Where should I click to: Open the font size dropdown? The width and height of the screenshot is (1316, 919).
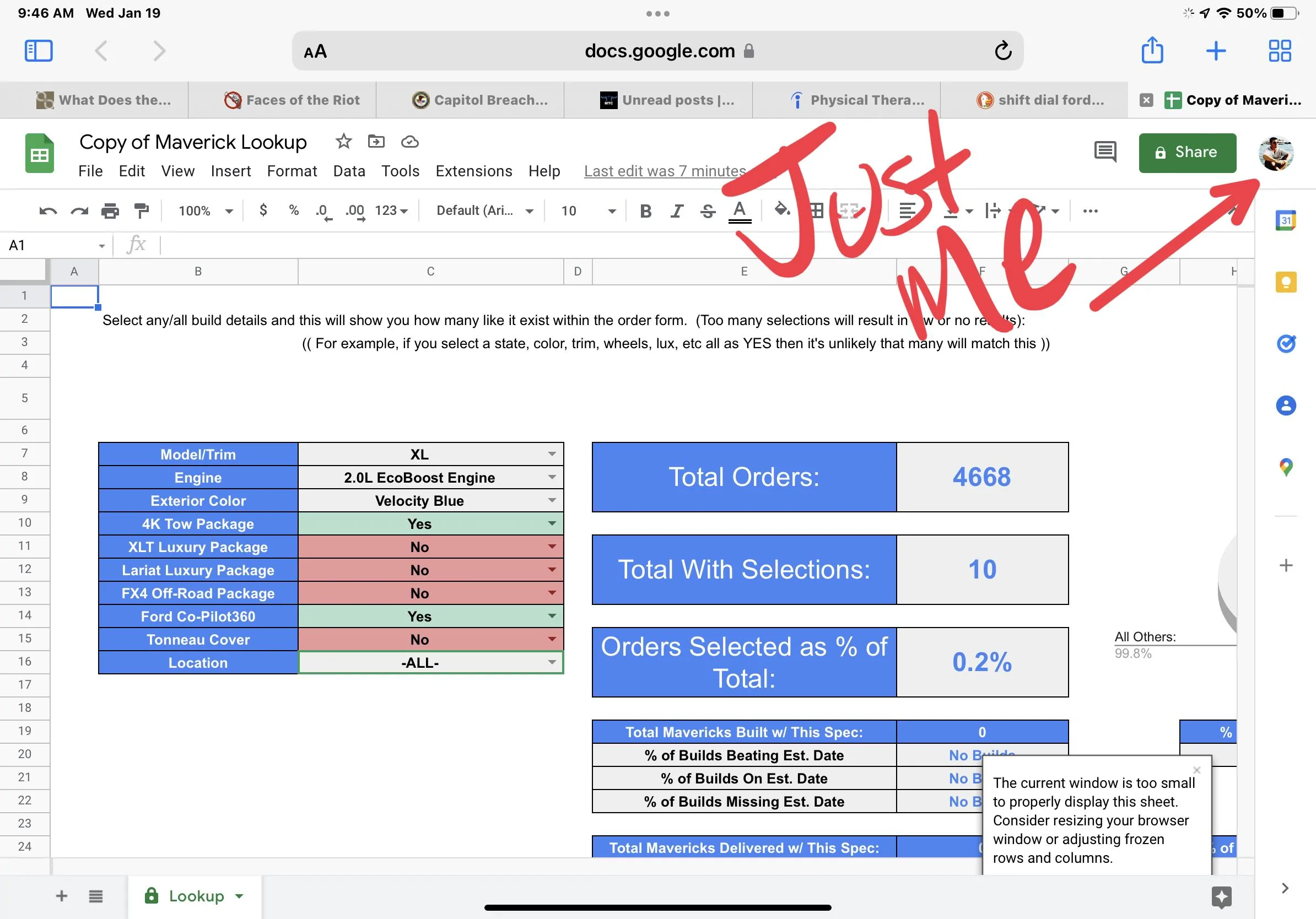(588, 211)
